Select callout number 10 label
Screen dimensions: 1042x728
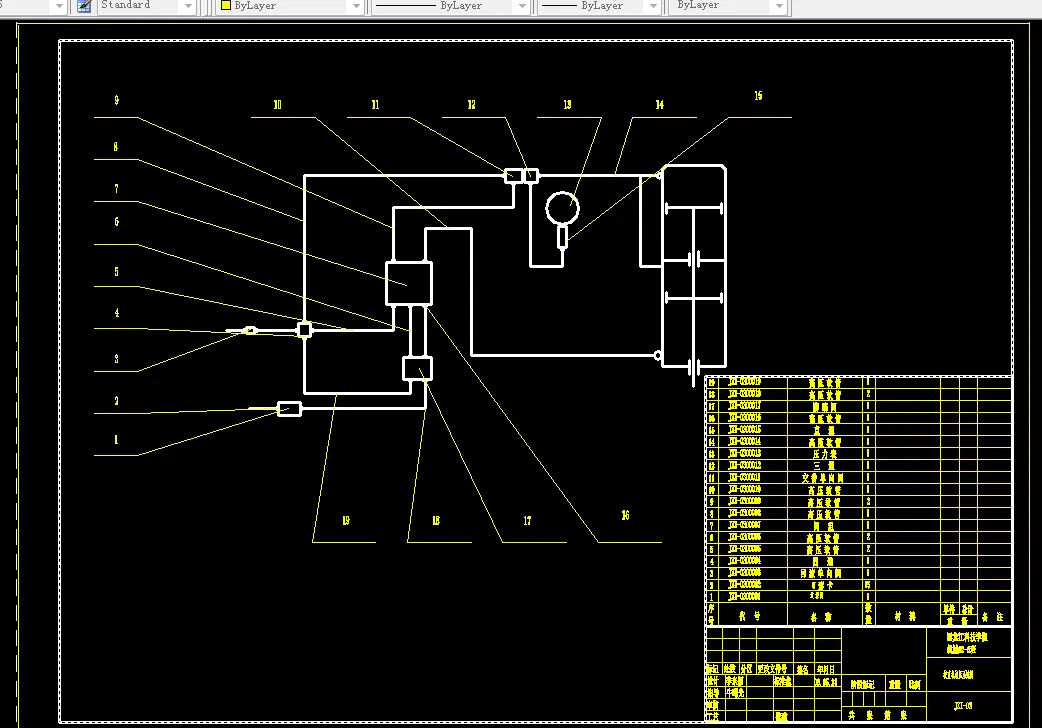[x=277, y=104]
